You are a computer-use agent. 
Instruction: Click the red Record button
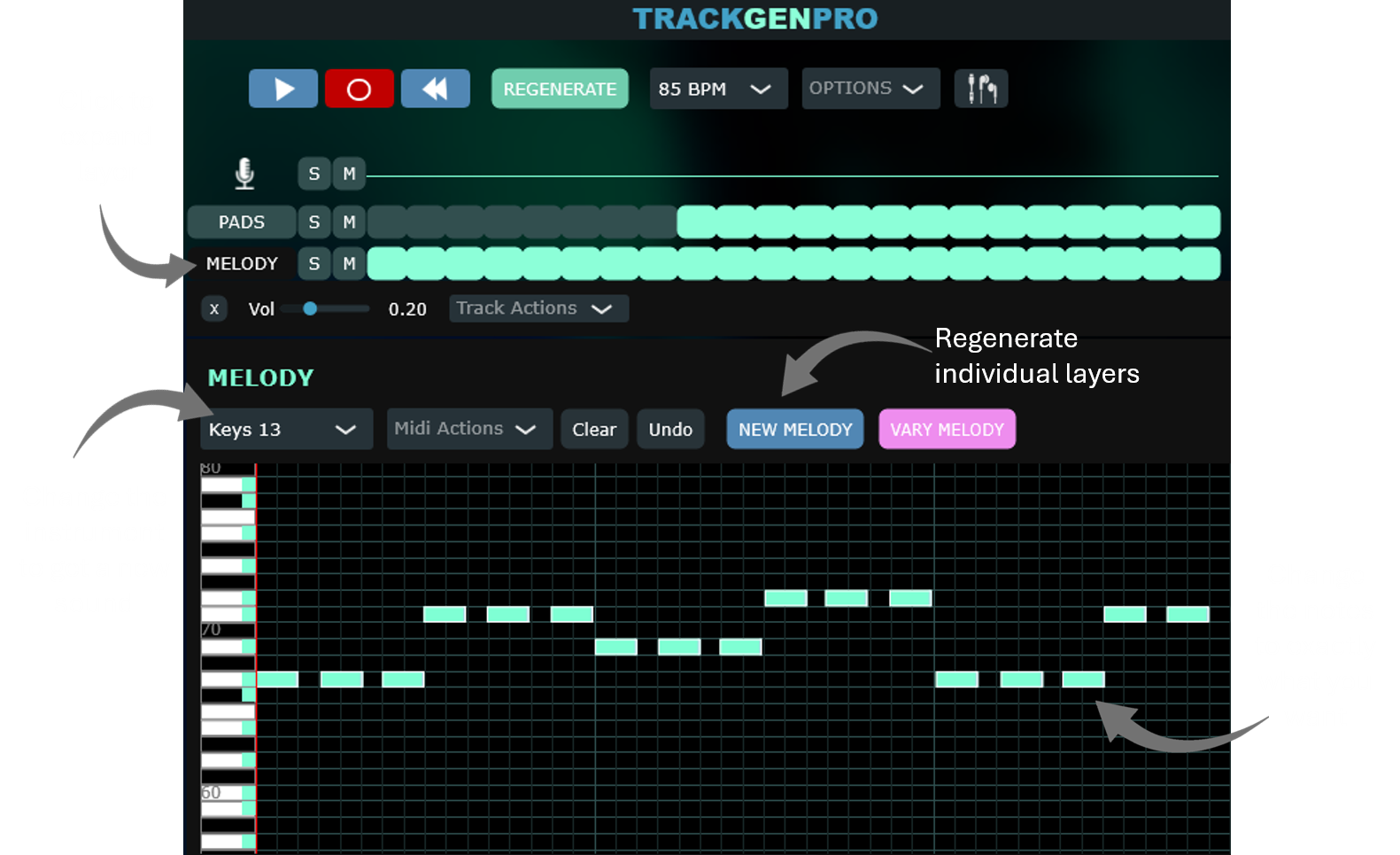(359, 89)
